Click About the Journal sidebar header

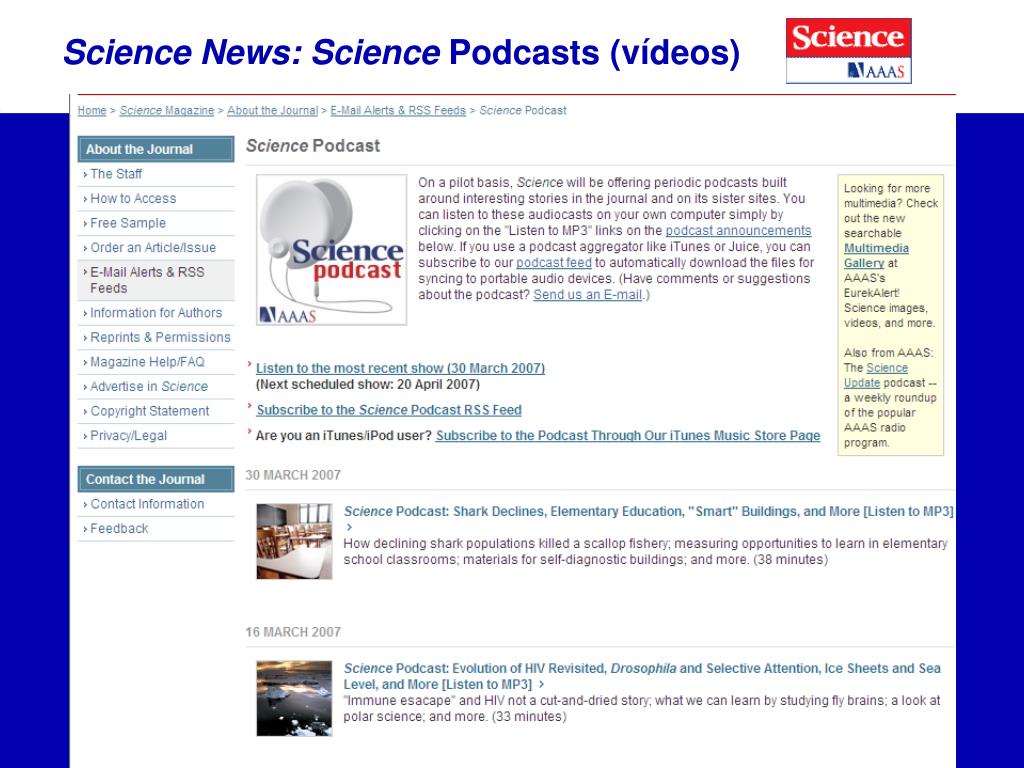click(155, 149)
